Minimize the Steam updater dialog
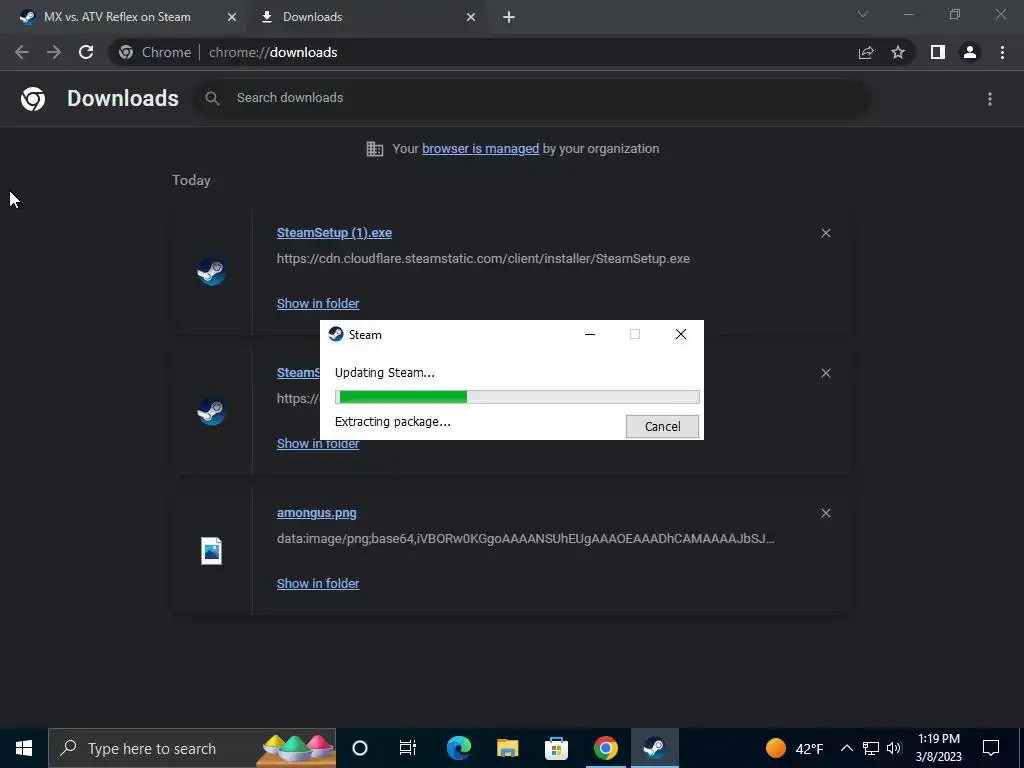This screenshot has height=768, width=1024. (590, 334)
